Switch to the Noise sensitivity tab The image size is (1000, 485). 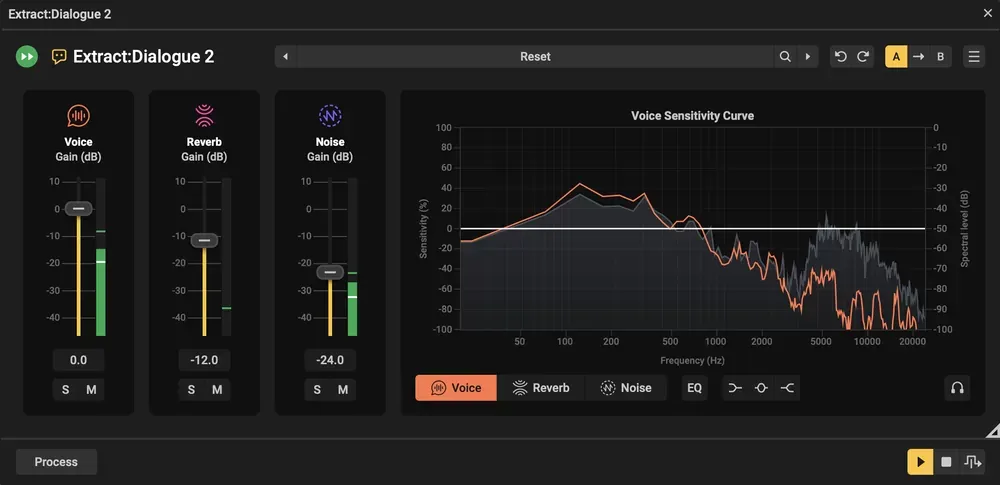coord(626,388)
